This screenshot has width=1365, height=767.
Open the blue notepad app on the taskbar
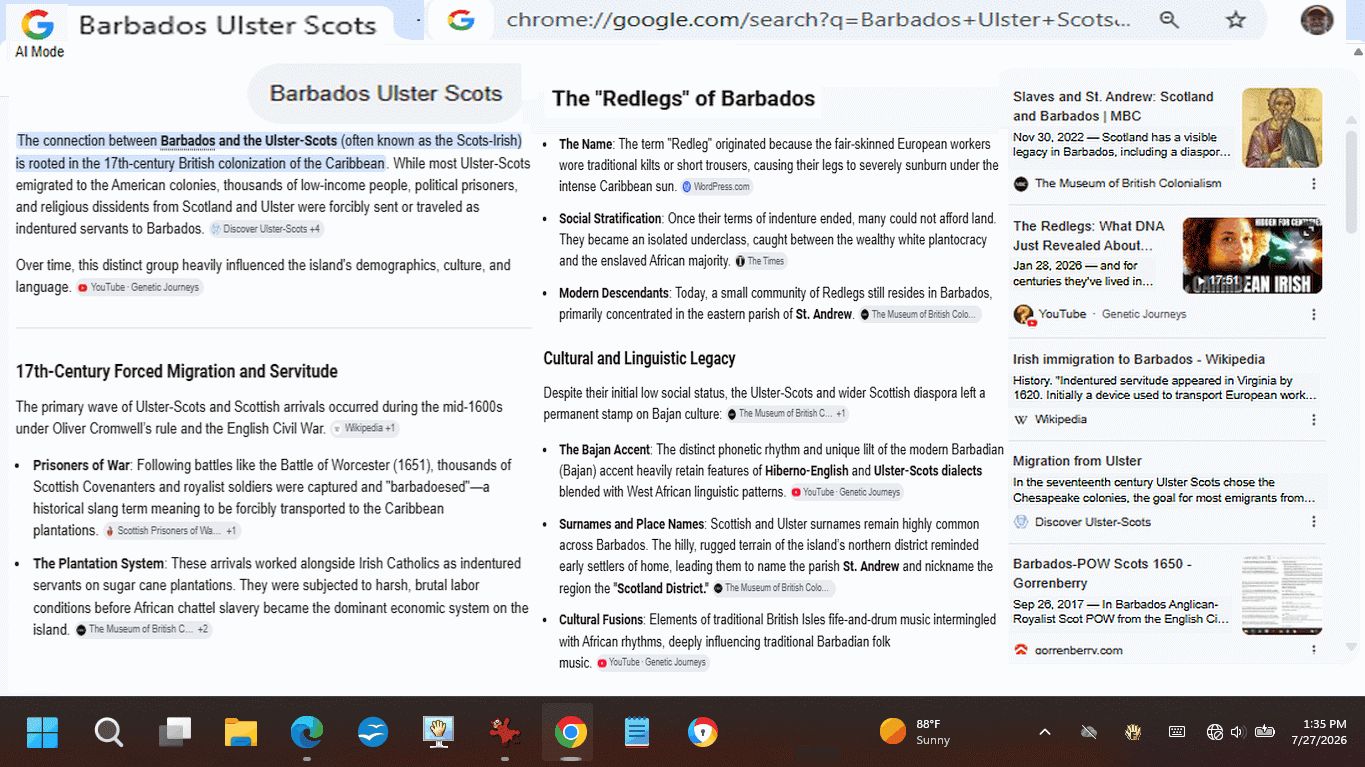point(636,733)
